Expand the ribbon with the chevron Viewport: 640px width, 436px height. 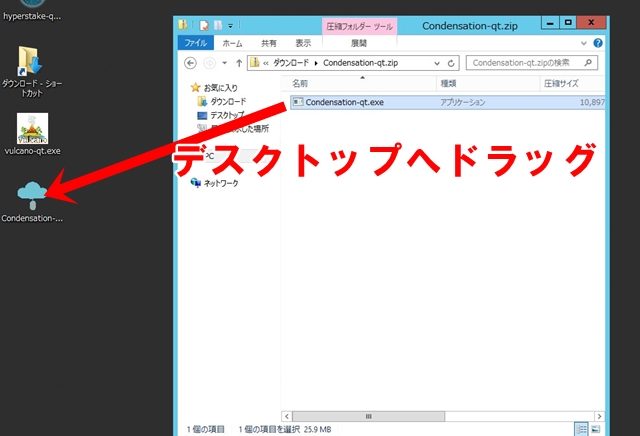[584, 43]
